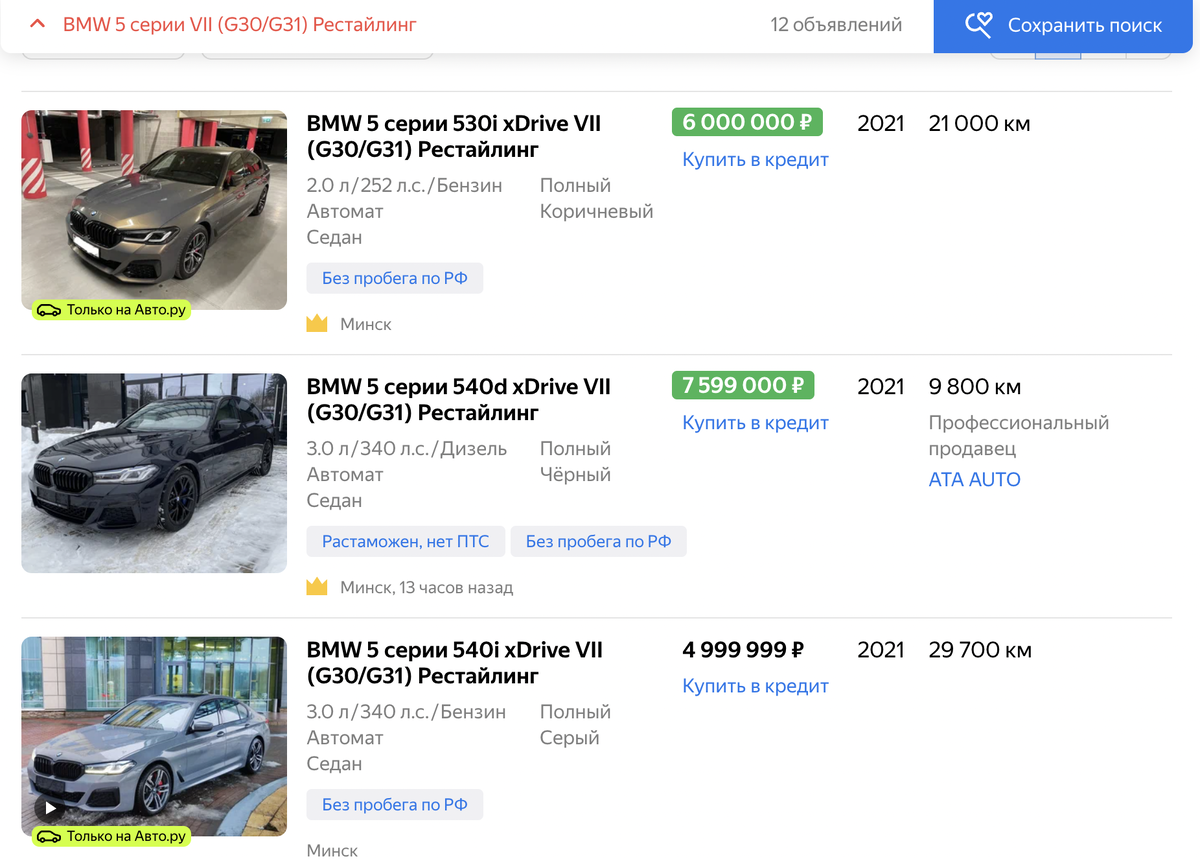Click Серый color text

click(x=570, y=738)
